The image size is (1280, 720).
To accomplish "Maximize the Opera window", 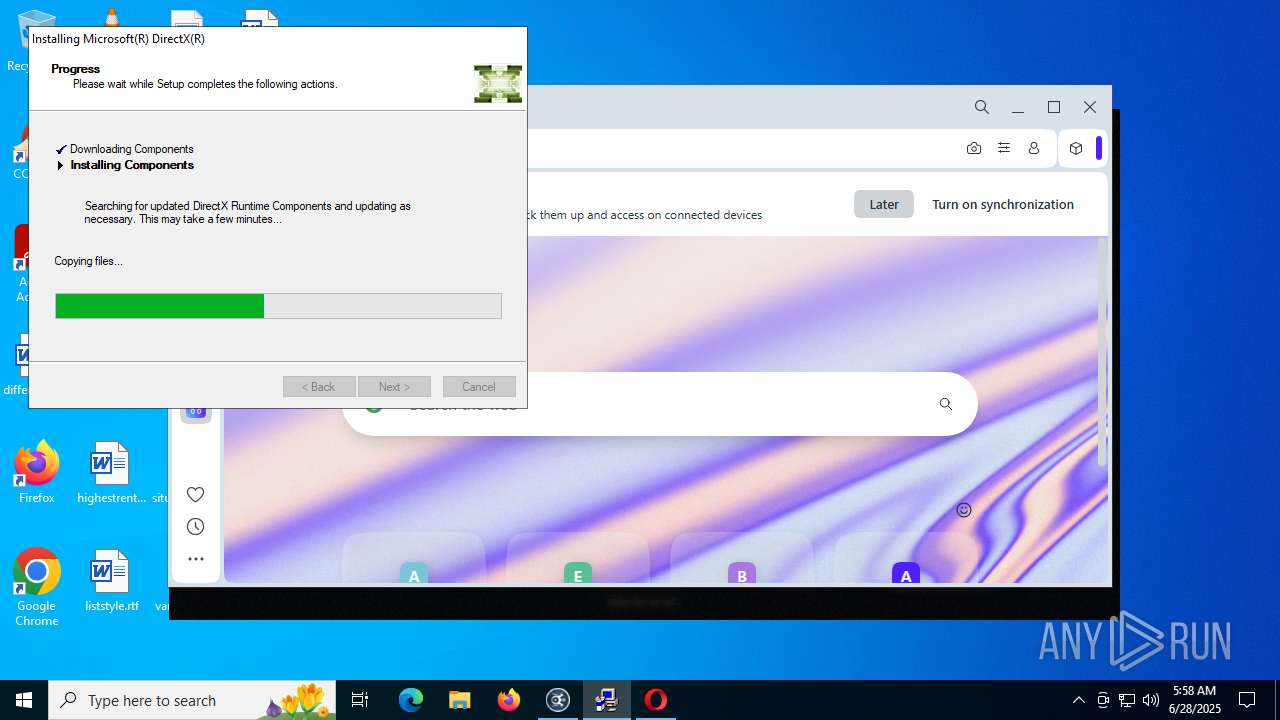I will [x=1053, y=107].
